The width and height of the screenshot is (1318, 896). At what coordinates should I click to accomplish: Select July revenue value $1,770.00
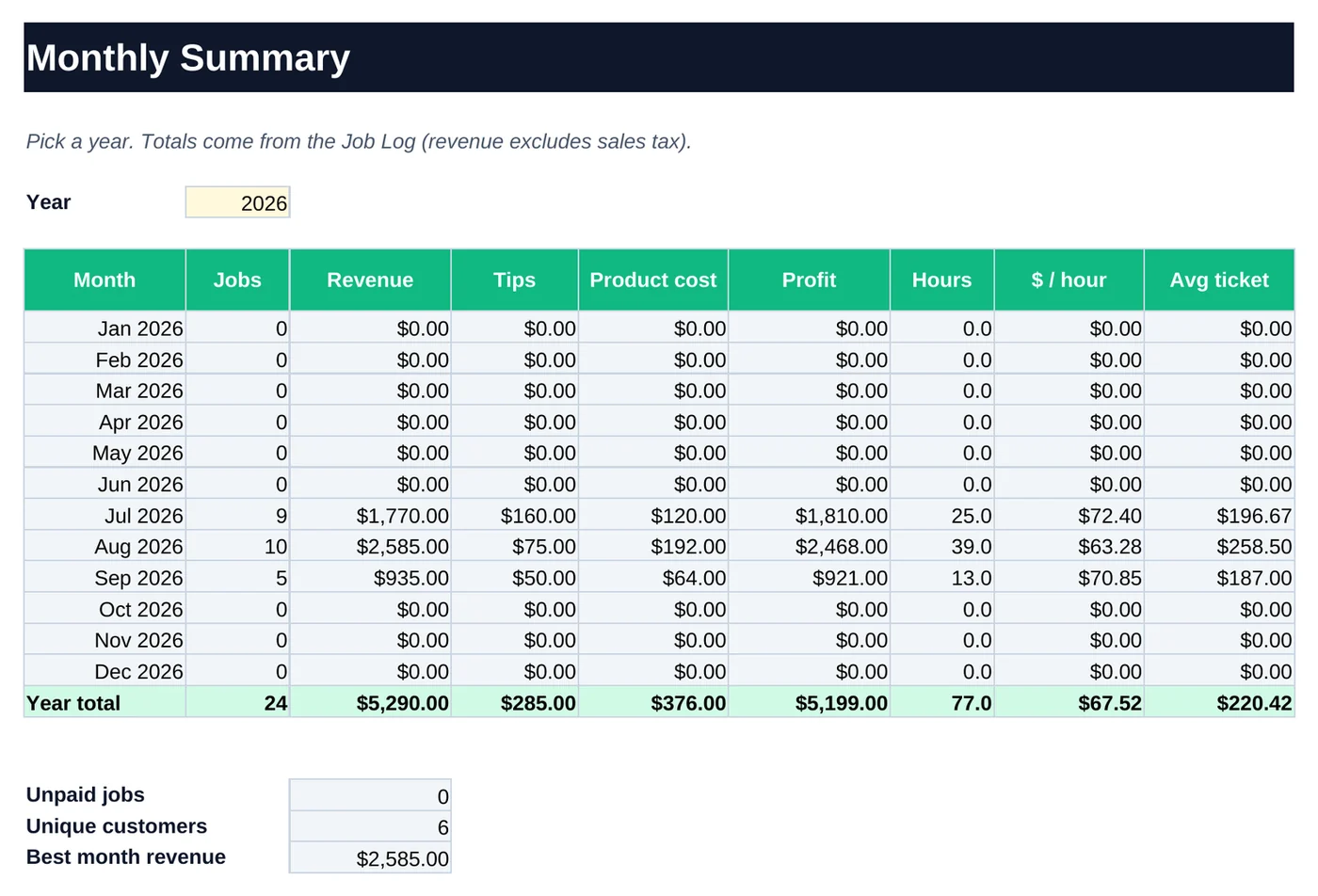pyautogui.click(x=370, y=516)
